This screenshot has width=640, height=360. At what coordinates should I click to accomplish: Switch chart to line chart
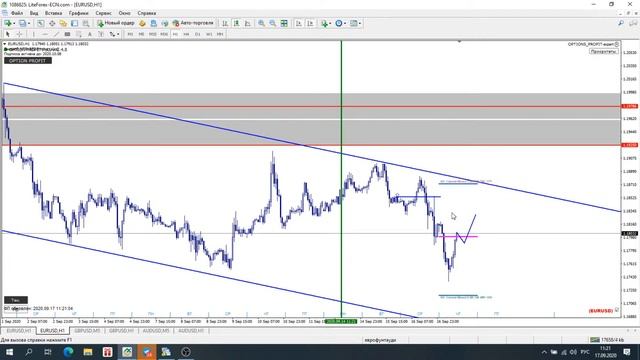[x=248, y=23]
